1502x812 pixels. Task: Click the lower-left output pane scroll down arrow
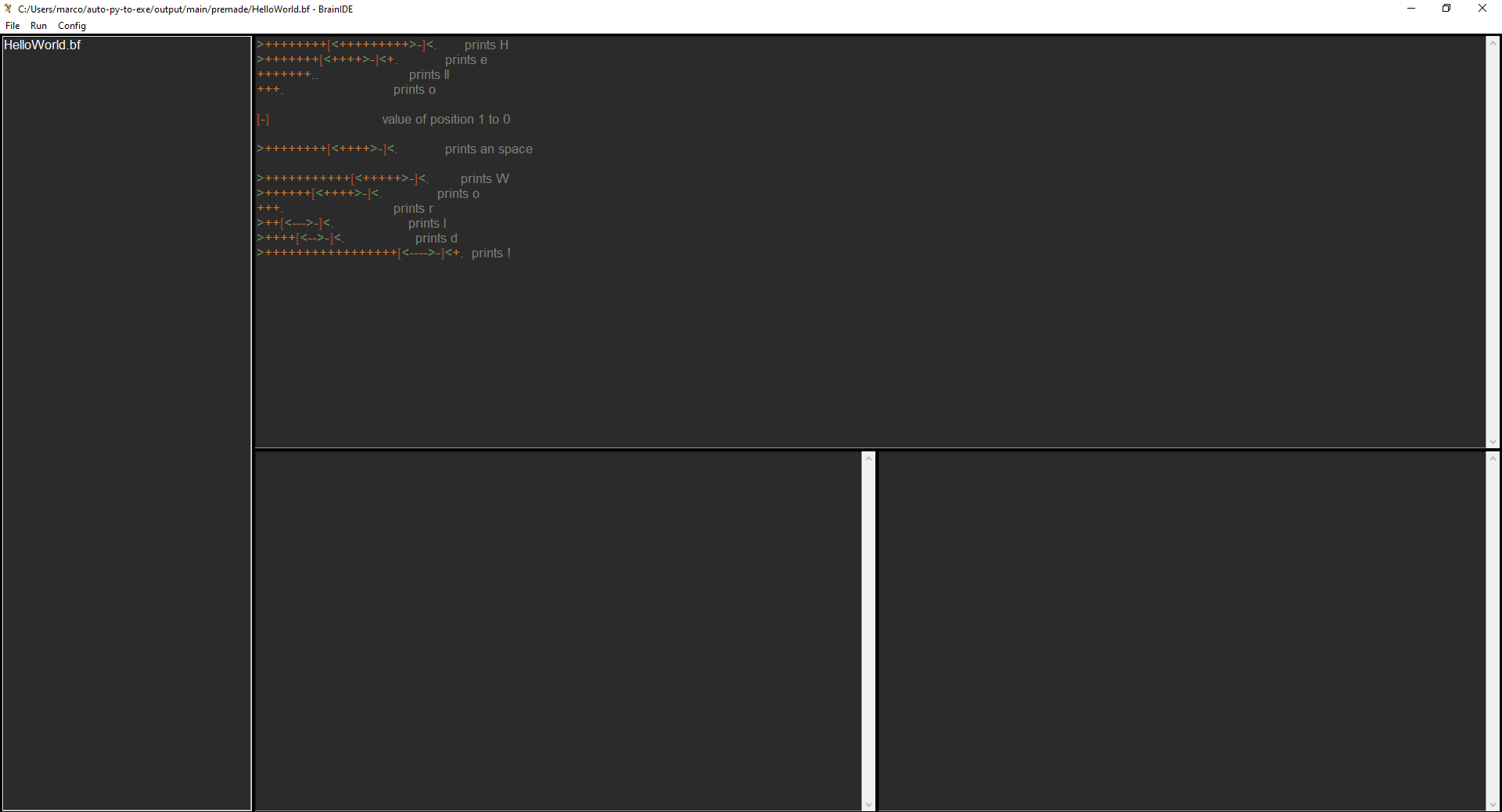[x=868, y=804]
